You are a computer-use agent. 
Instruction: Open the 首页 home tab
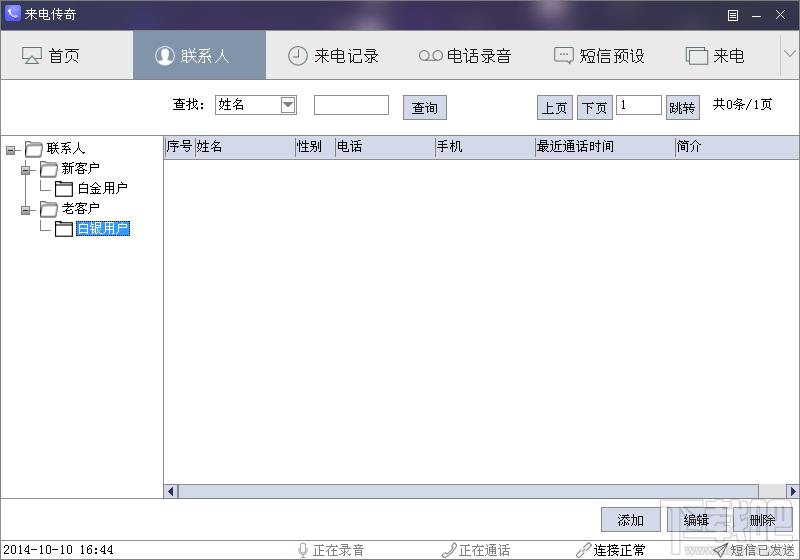(51, 56)
